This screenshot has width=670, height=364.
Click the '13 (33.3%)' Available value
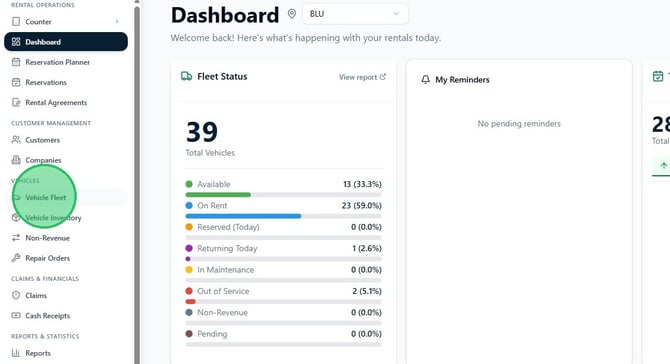click(x=362, y=184)
